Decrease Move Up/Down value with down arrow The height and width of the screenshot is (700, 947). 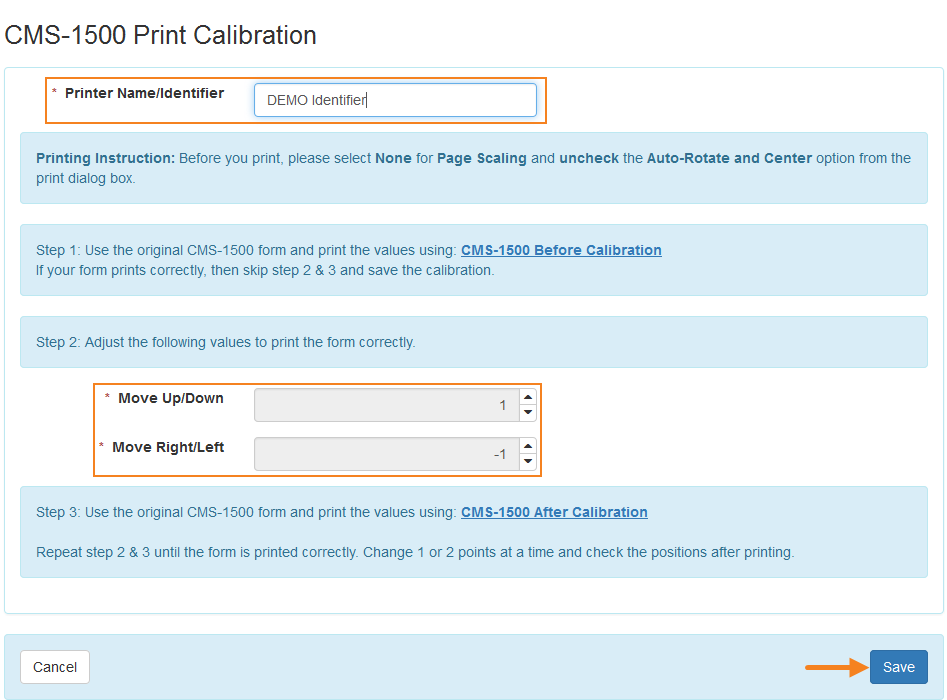[528, 413]
